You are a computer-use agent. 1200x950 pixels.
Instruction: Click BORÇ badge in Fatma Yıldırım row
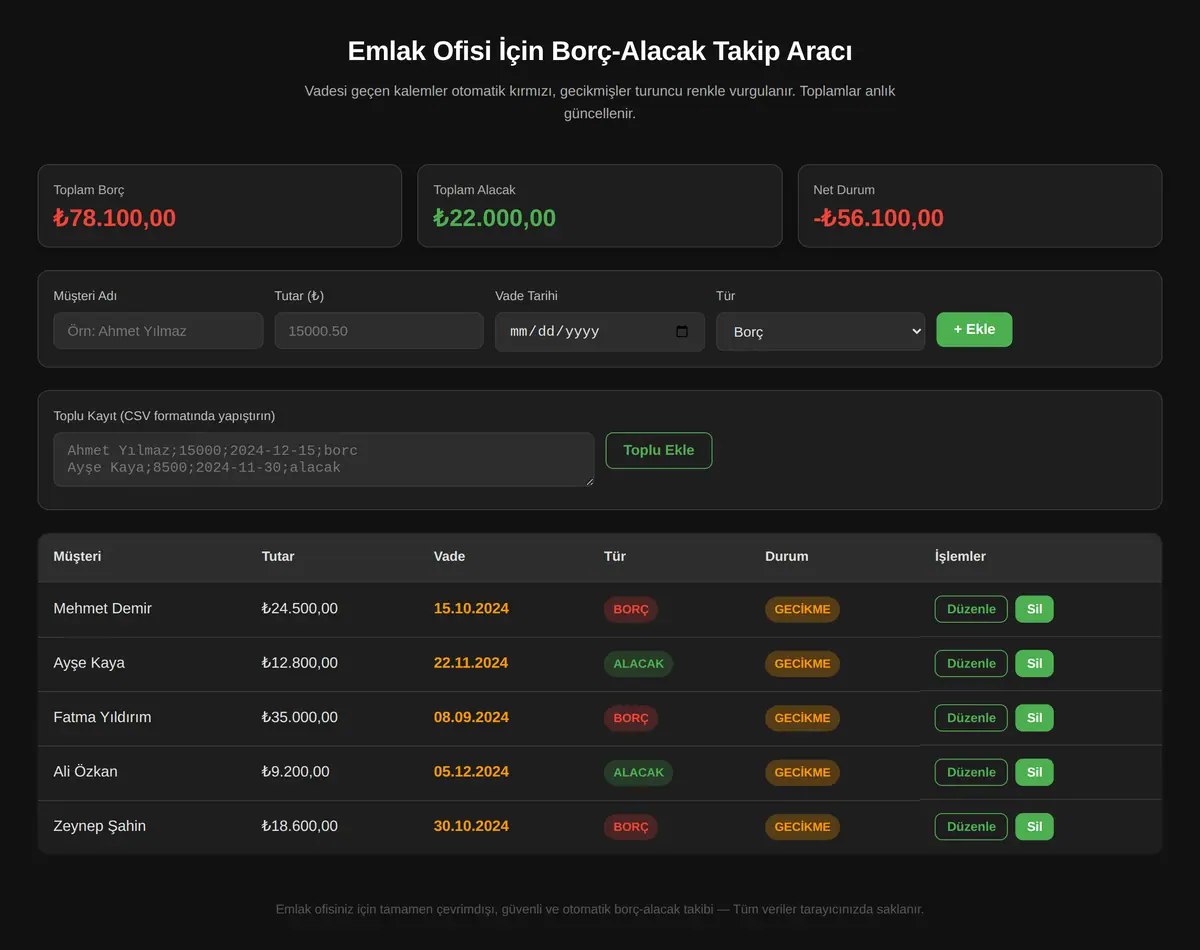pyautogui.click(x=631, y=718)
